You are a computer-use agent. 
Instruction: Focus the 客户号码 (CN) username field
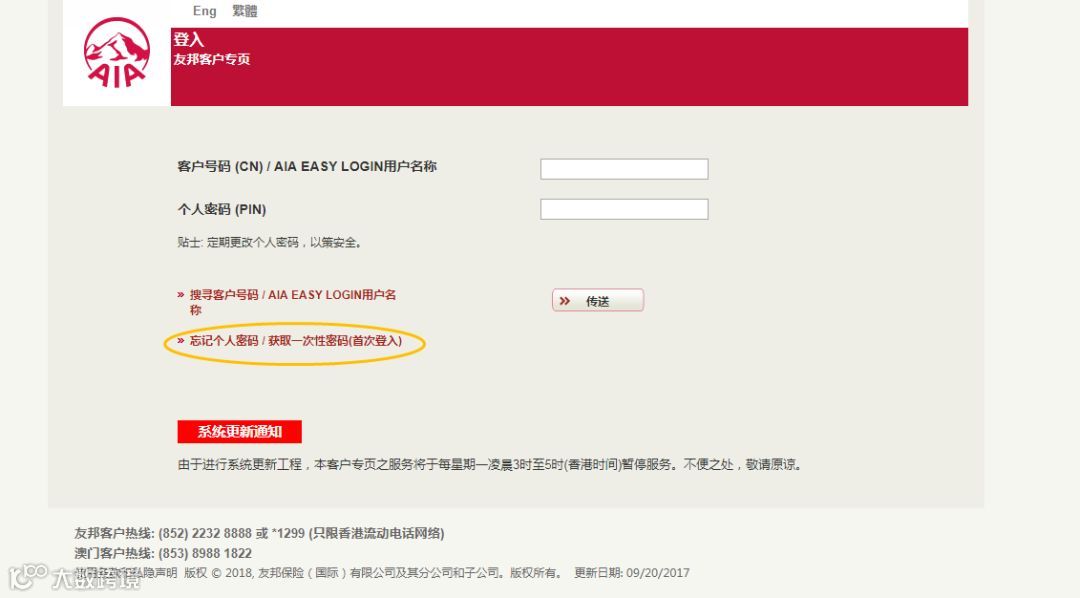point(624,169)
